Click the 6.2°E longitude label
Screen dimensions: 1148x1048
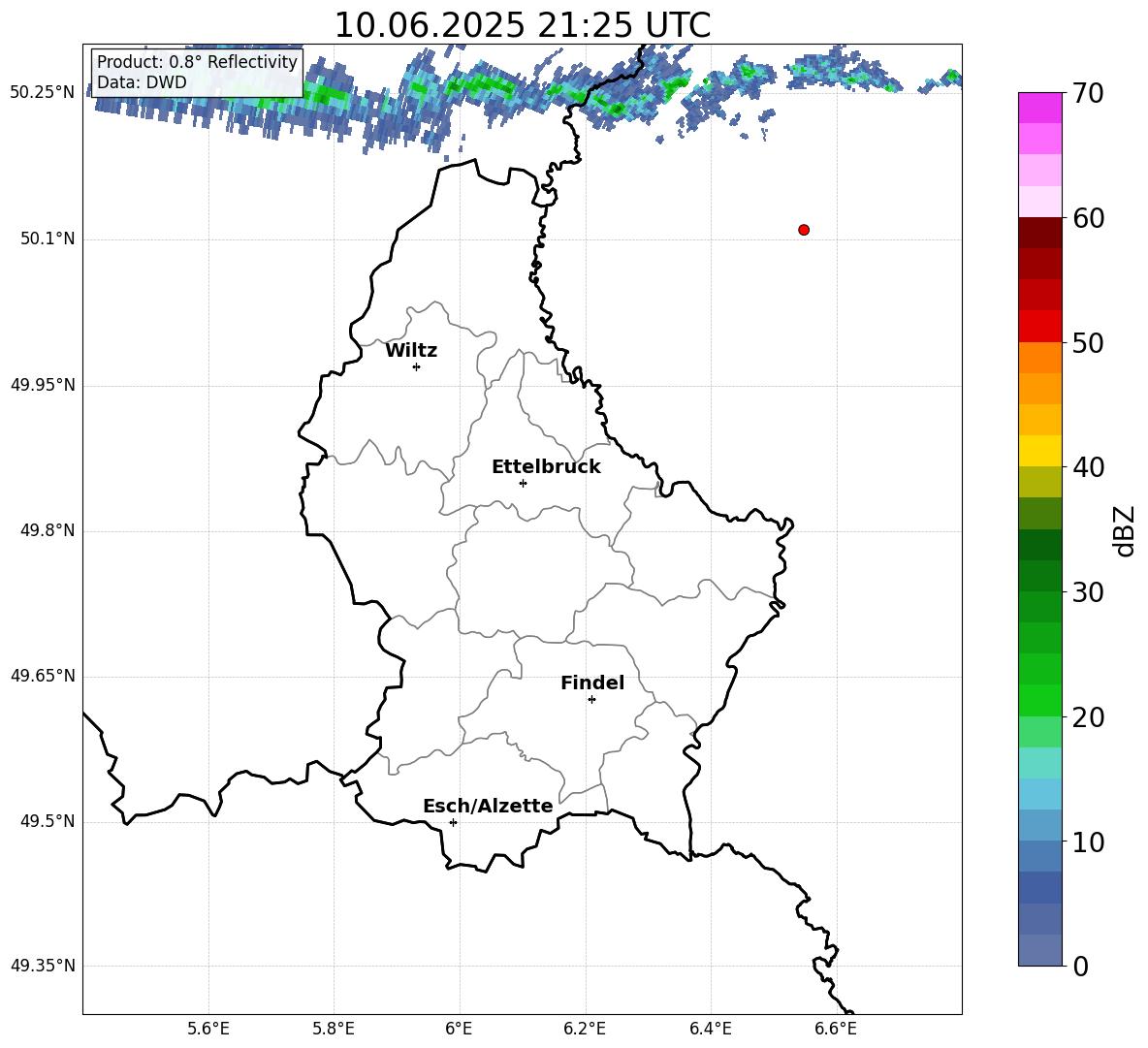click(x=585, y=1029)
